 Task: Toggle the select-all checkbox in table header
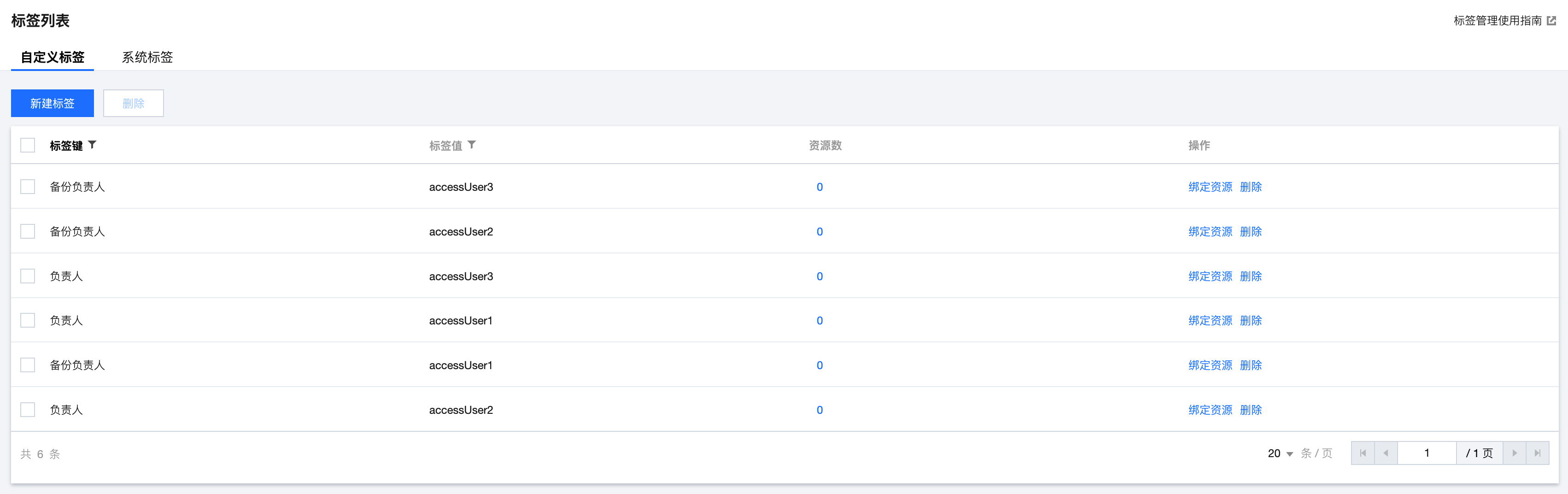tap(28, 146)
